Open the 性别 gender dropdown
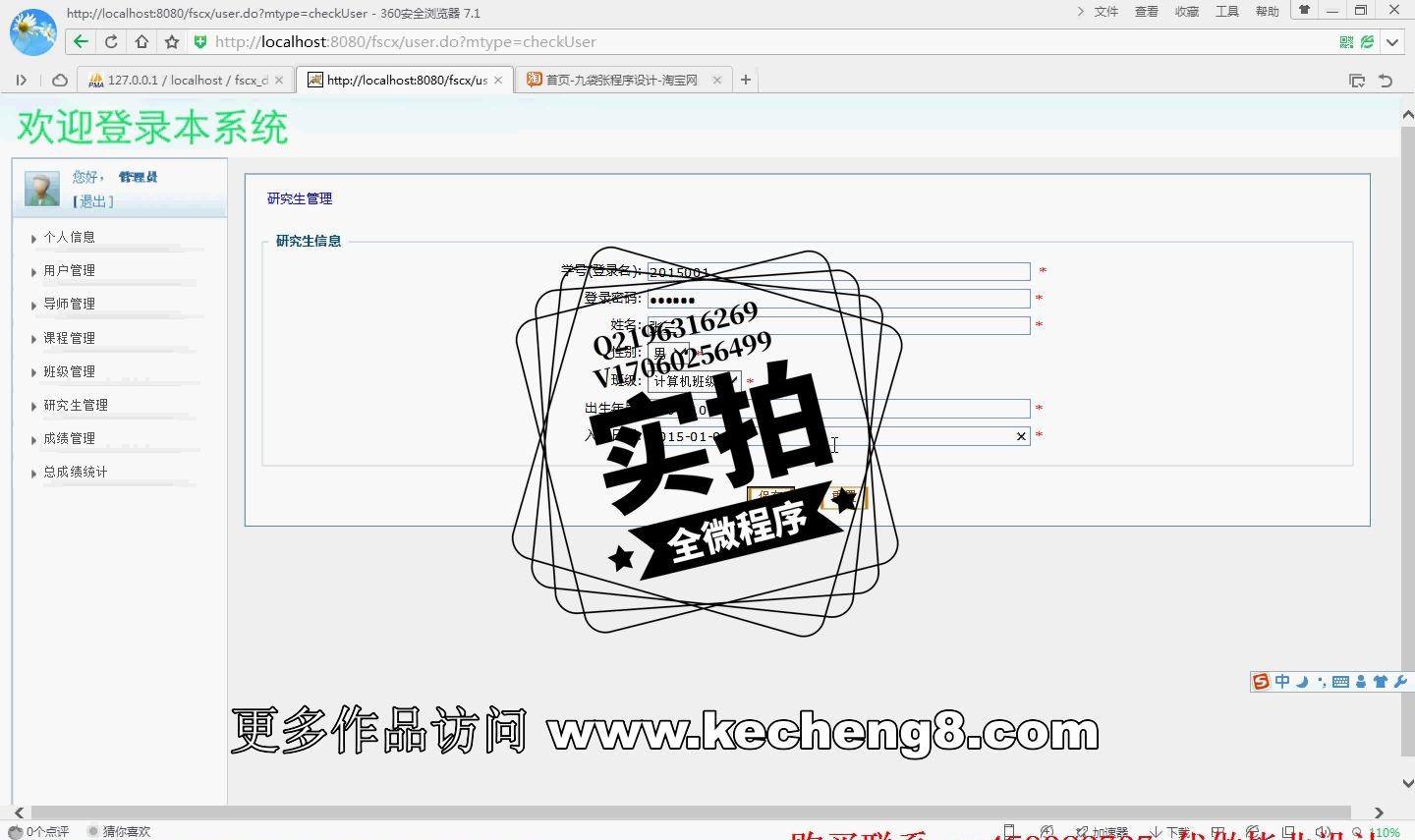1415x840 pixels. [668, 353]
